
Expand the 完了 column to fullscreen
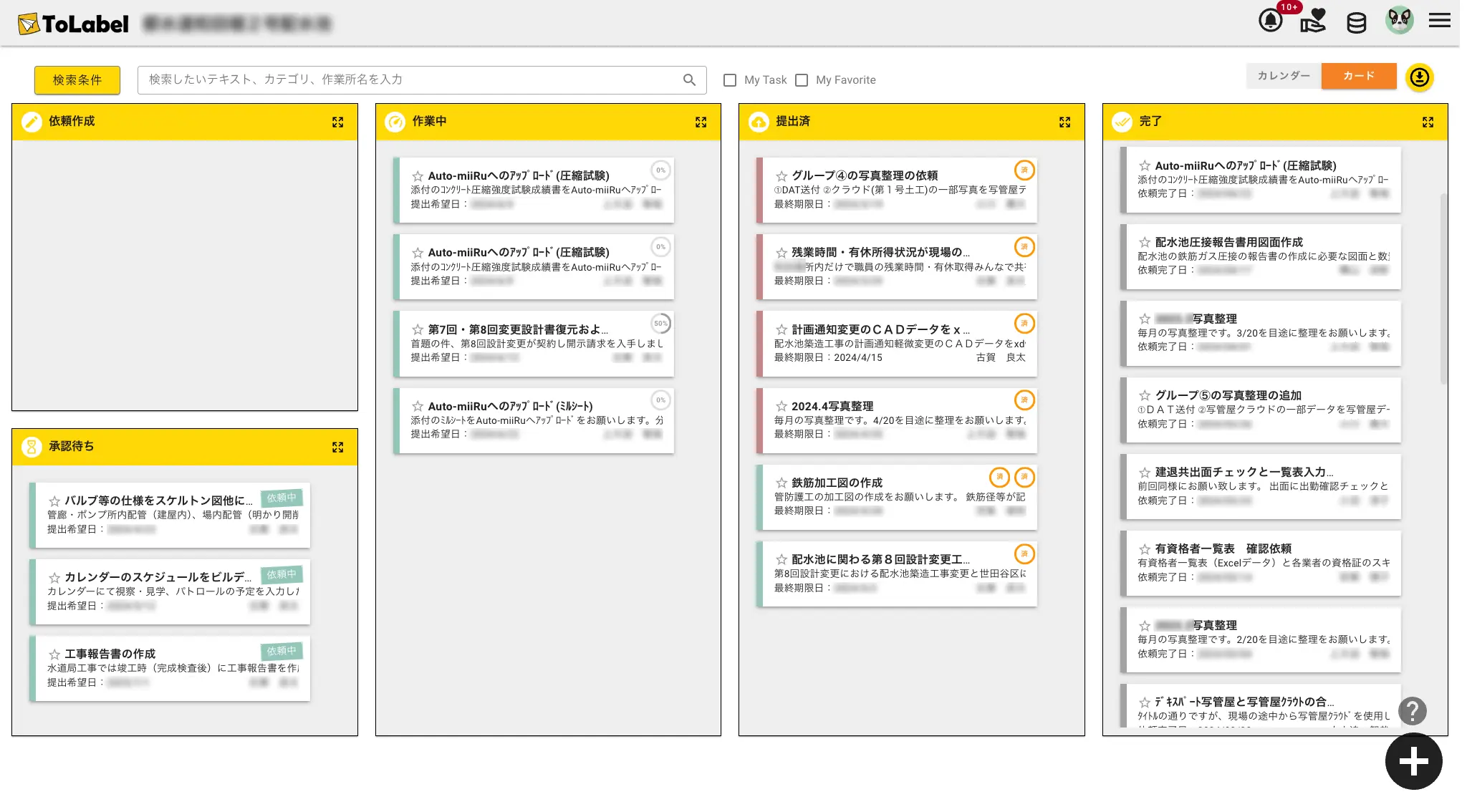click(1428, 122)
